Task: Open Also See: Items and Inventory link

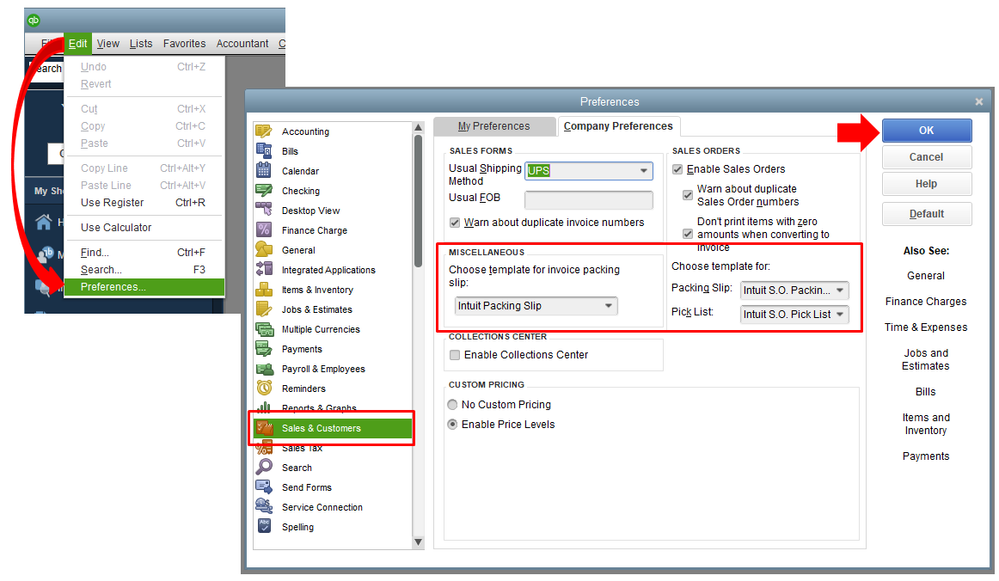Action: (x=925, y=424)
